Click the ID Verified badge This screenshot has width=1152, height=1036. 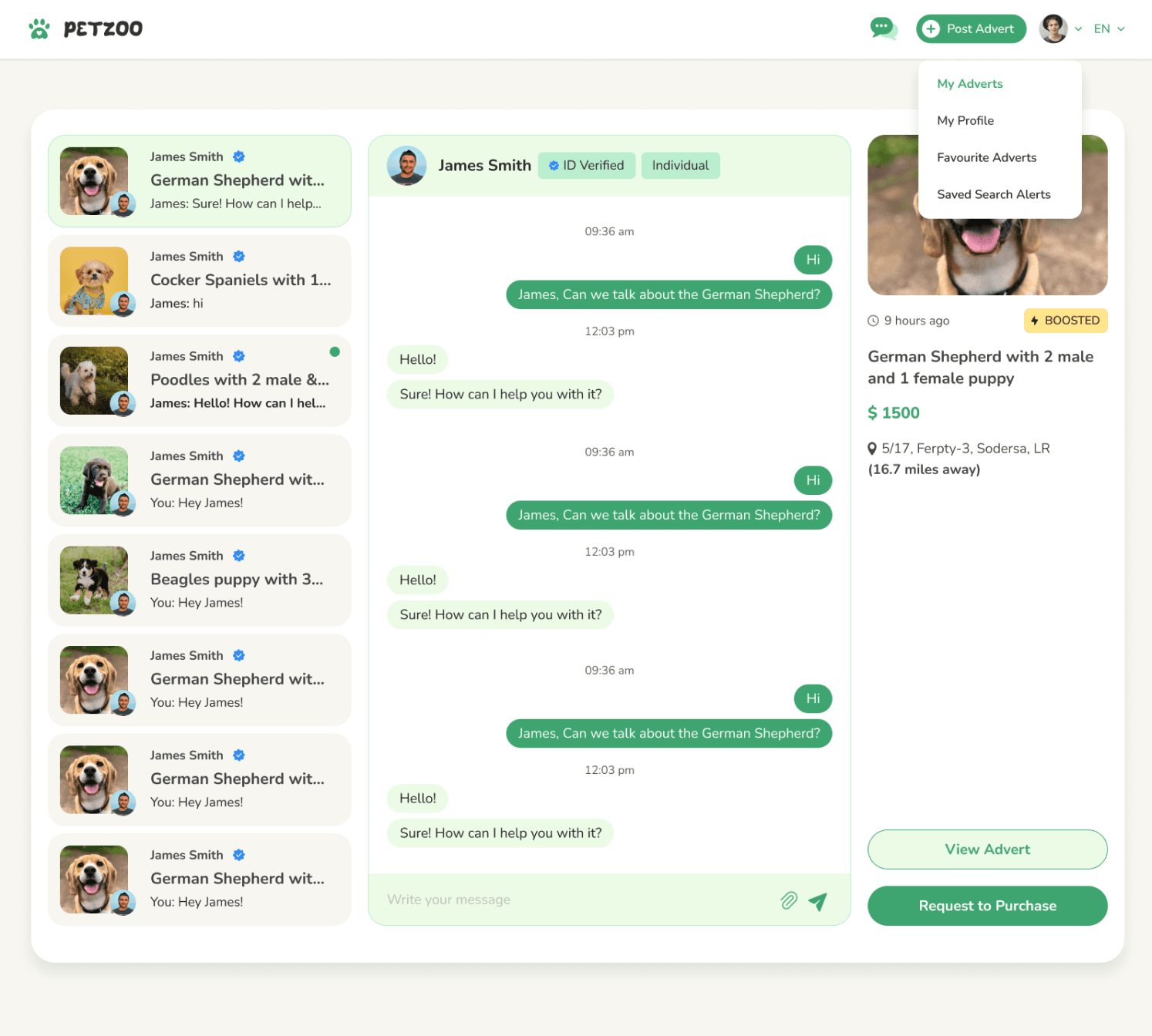(x=587, y=166)
